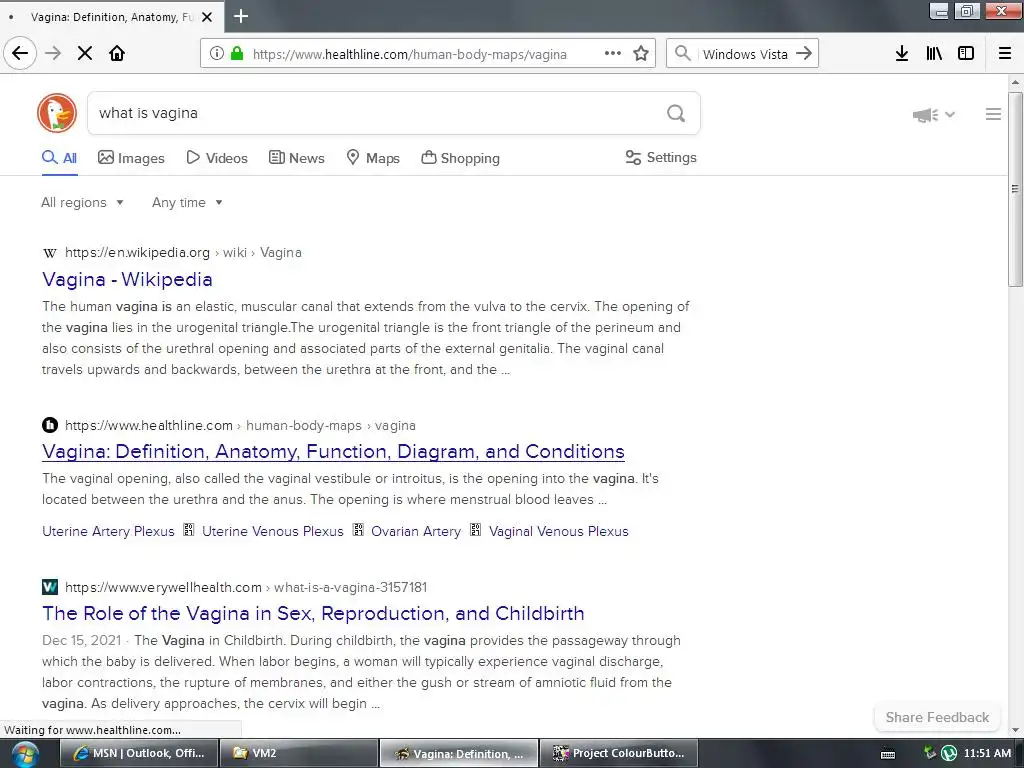Click the 11:51 AM taskbar clock
Image resolution: width=1024 pixels, height=768 pixels.
987,753
